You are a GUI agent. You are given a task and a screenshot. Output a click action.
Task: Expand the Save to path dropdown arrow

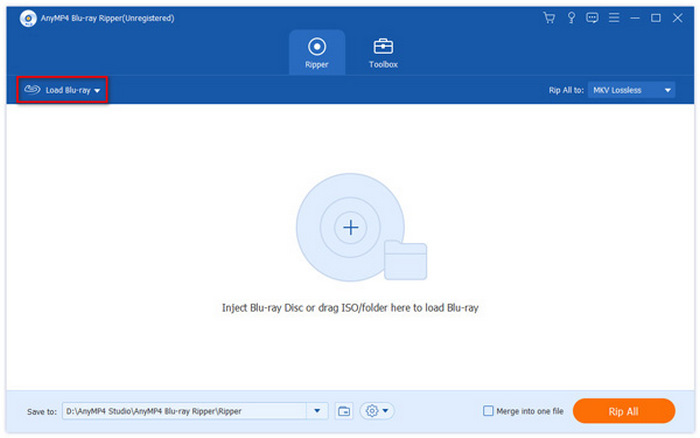point(319,411)
